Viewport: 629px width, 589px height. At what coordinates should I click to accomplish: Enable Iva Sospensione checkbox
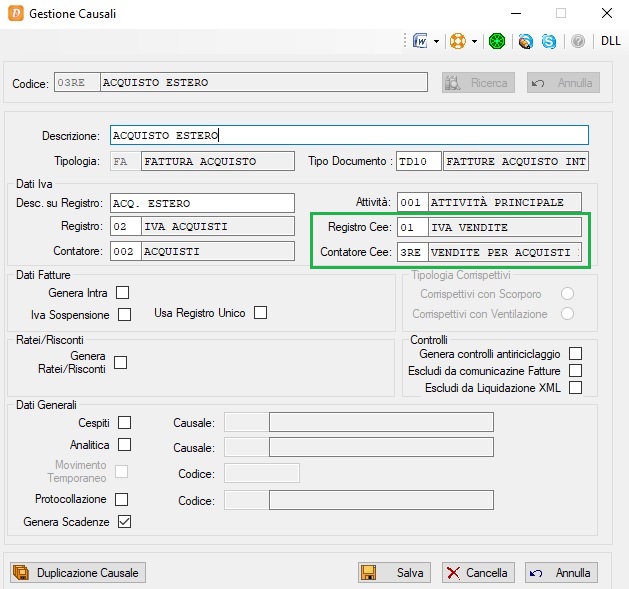(124, 315)
